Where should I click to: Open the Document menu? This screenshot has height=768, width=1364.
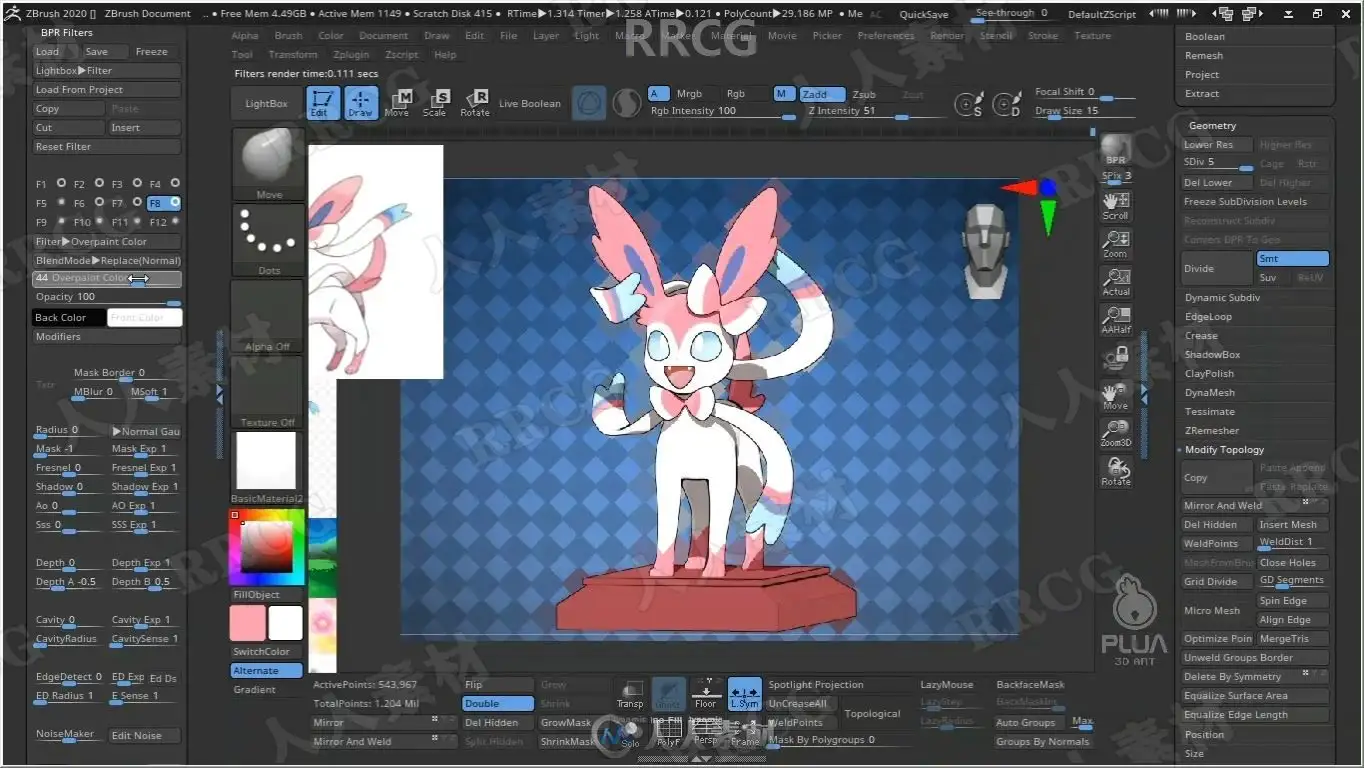tap(384, 36)
